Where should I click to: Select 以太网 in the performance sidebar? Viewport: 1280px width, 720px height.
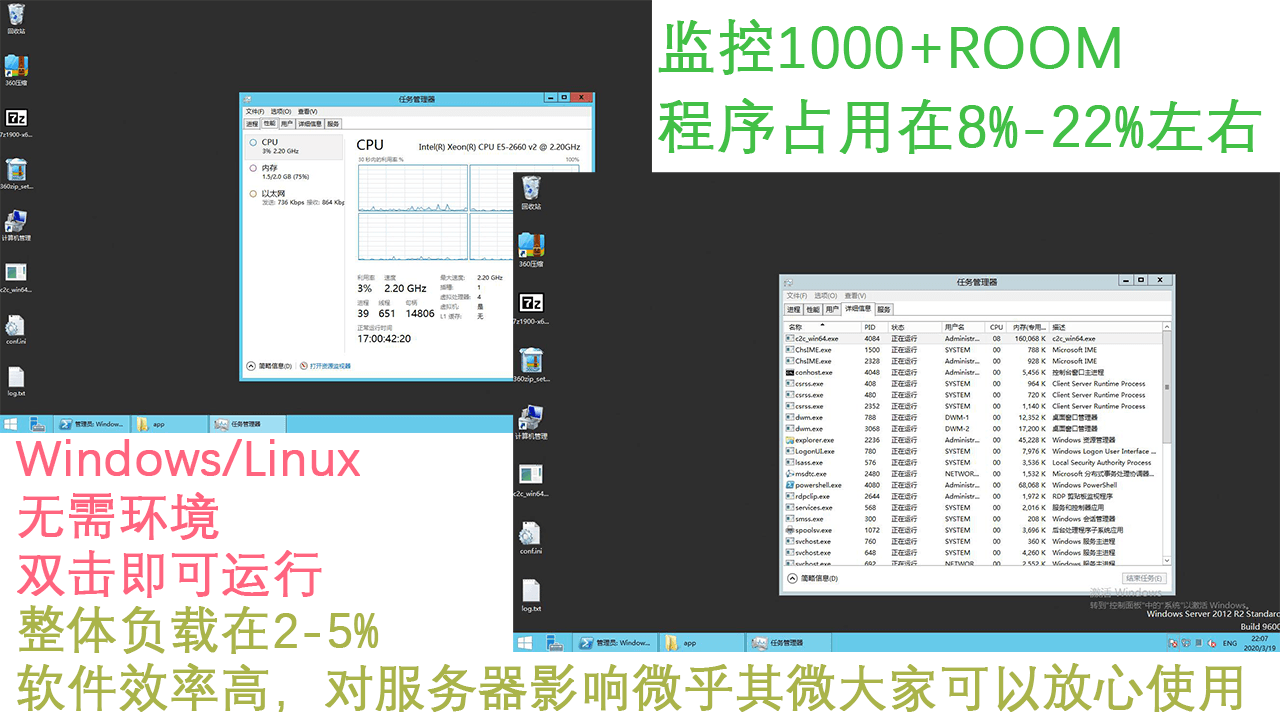[294, 197]
